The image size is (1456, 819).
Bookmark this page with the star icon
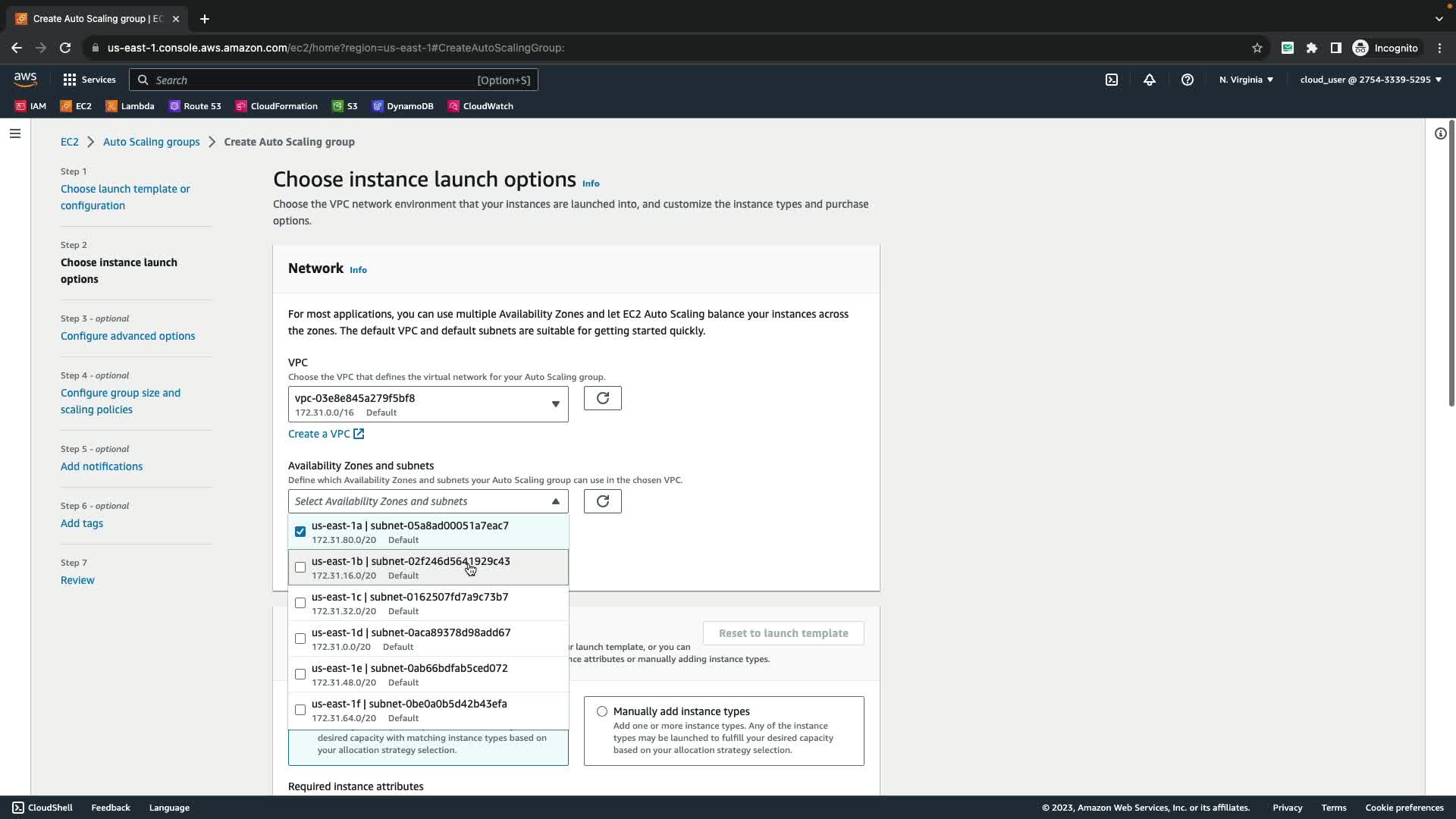pos(1257,48)
